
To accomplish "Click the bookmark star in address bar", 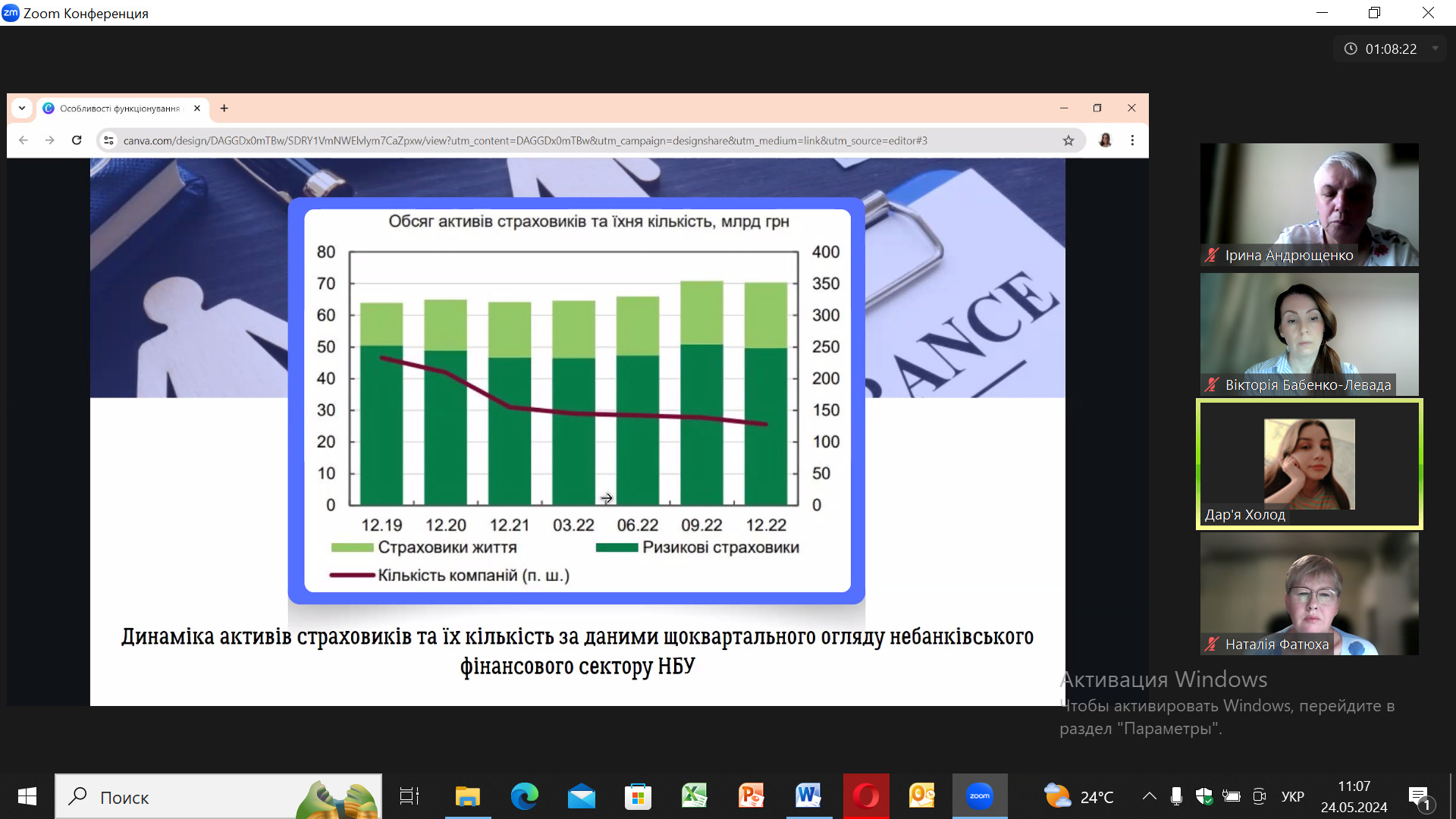I will click(x=1068, y=140).
